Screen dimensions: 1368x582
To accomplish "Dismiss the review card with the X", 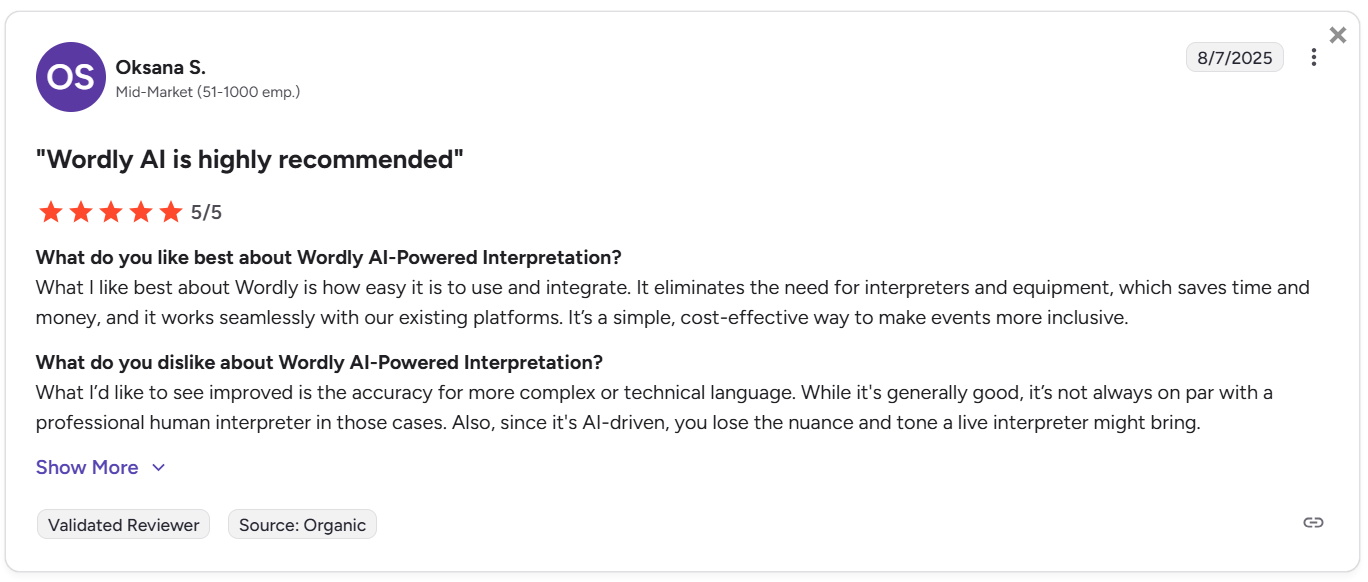I will tap(1338, 34).
